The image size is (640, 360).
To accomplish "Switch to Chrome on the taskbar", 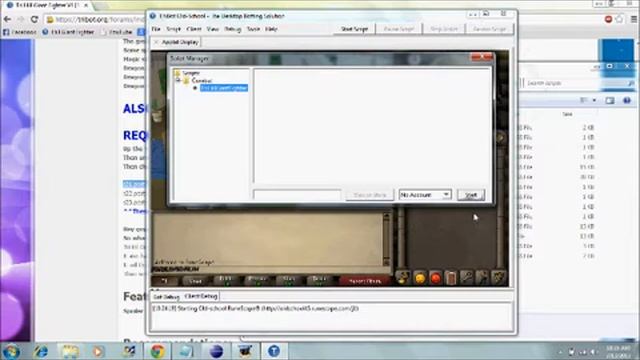I will [158, 351].
